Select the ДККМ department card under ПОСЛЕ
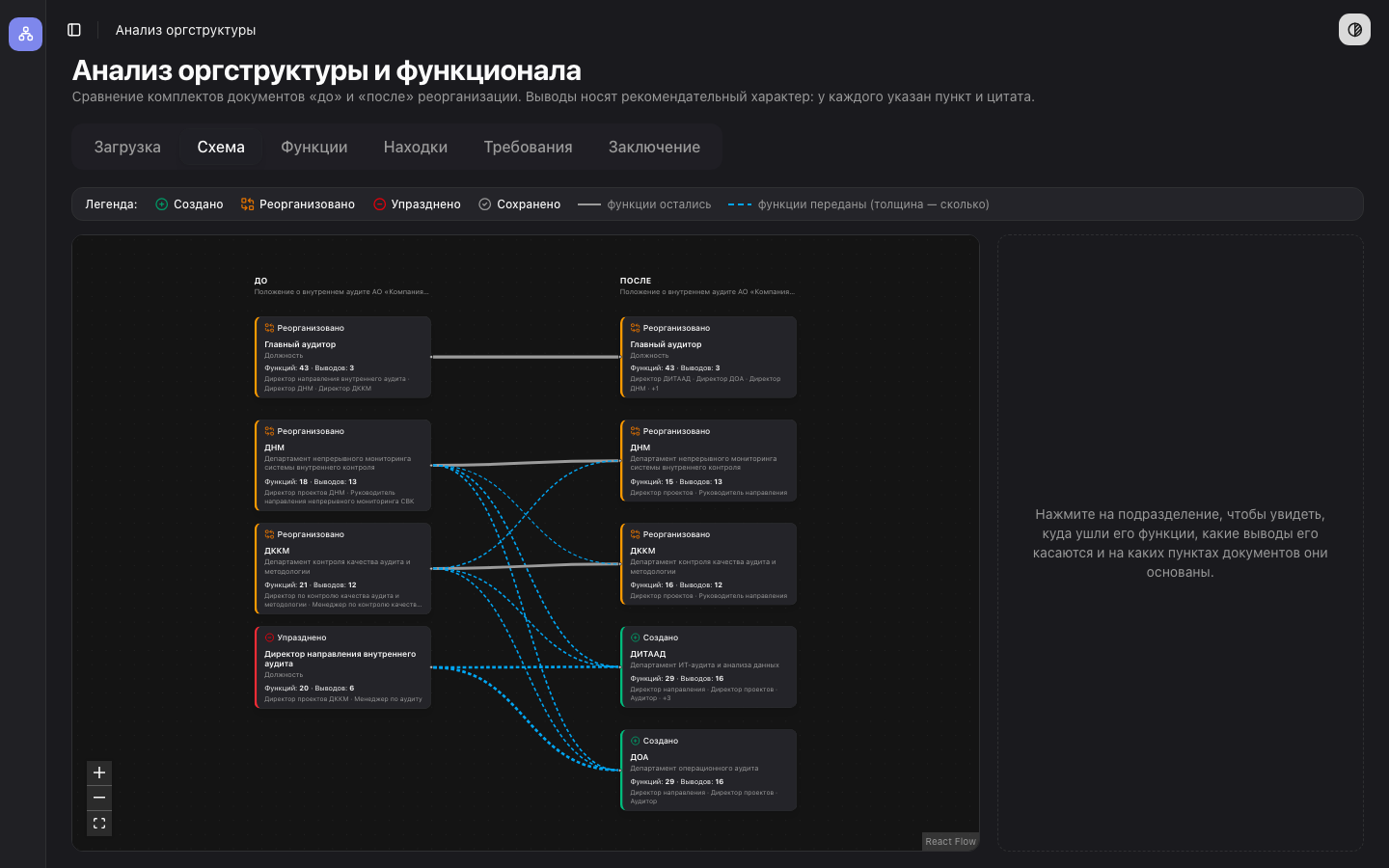1389x868 pixels. point(708,563)
